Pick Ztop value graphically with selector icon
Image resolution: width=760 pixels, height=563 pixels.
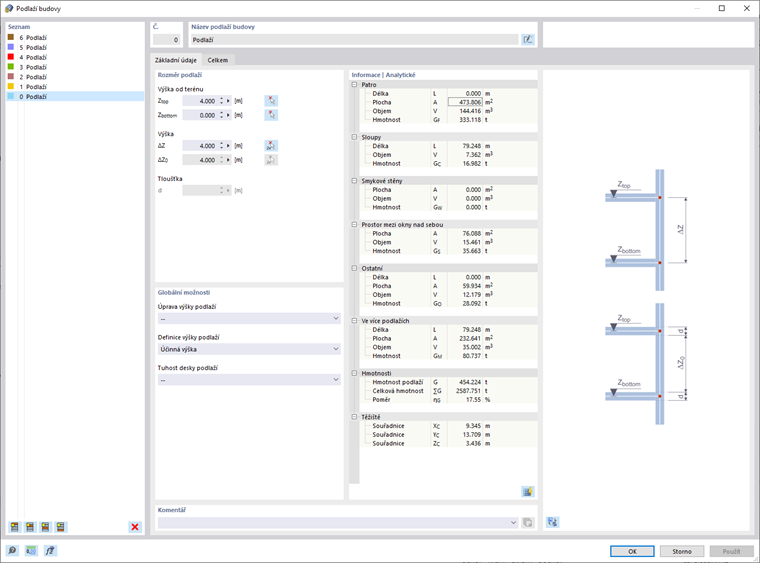(271, 101)
